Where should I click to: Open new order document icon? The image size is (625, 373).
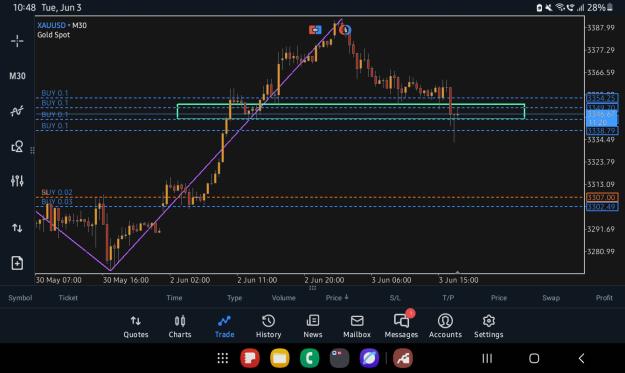(x=17, y=263)
